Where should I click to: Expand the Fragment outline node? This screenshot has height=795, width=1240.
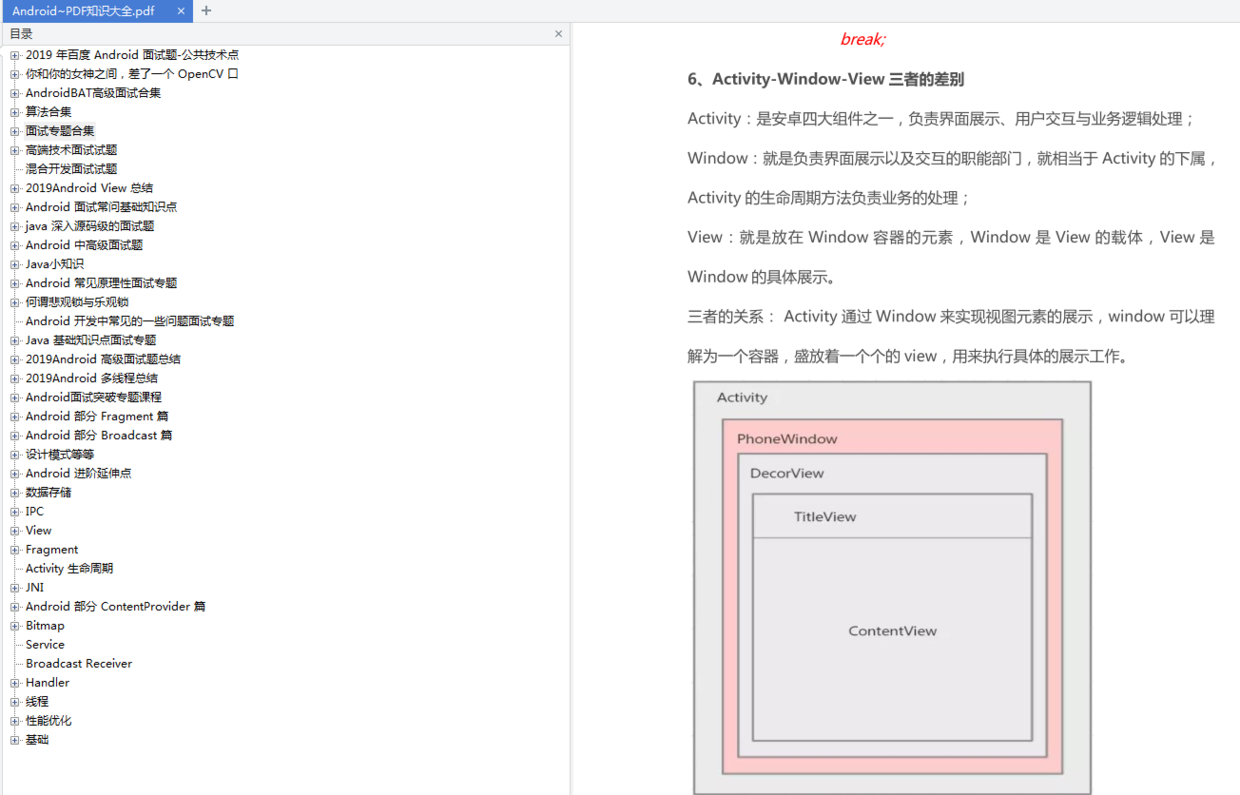(x=15, y=549)
